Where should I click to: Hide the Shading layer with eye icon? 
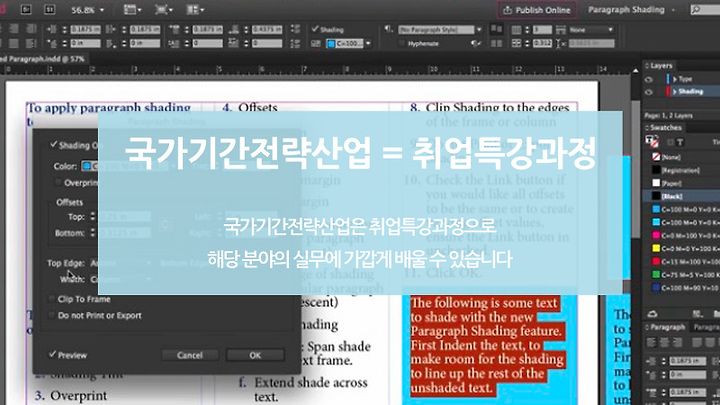(x=648, y=92)
